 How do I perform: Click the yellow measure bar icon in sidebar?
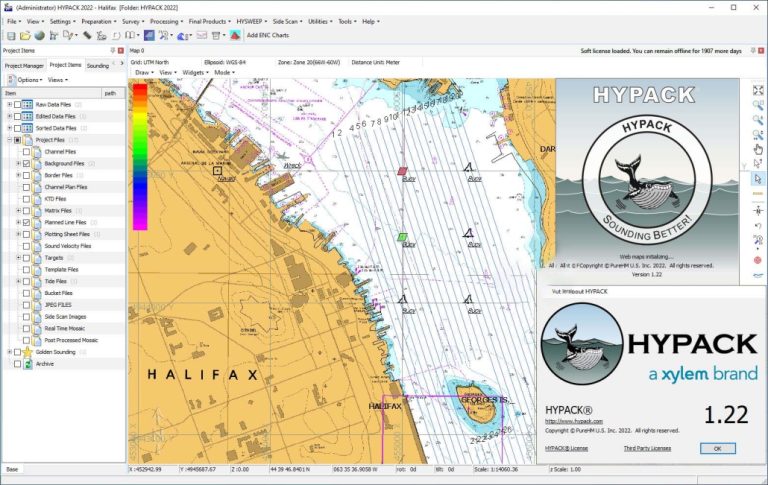(x=758, y=194)
